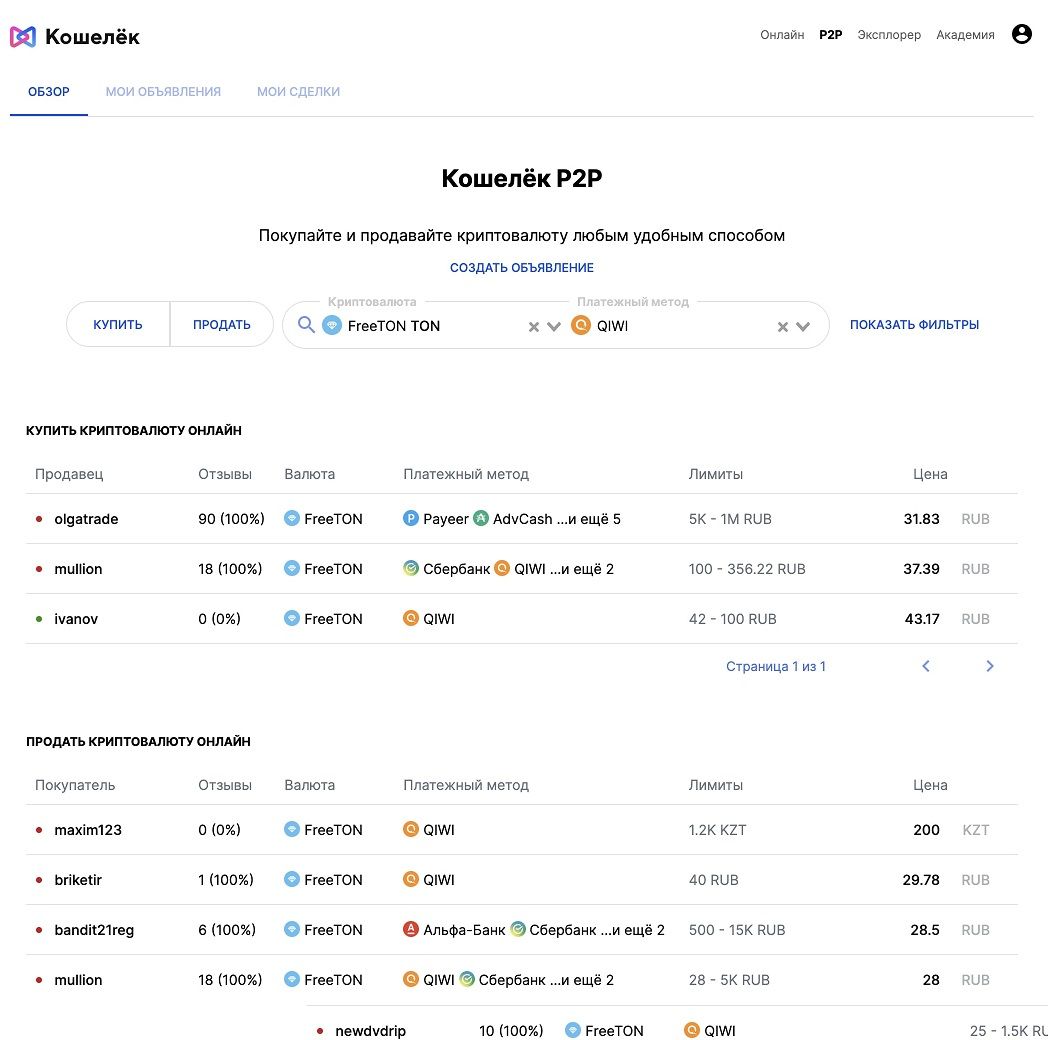Expand the cryptocurrency dropdown arrow
Viewport: 1048px width, 1040px height.
[x=553, y=327]
